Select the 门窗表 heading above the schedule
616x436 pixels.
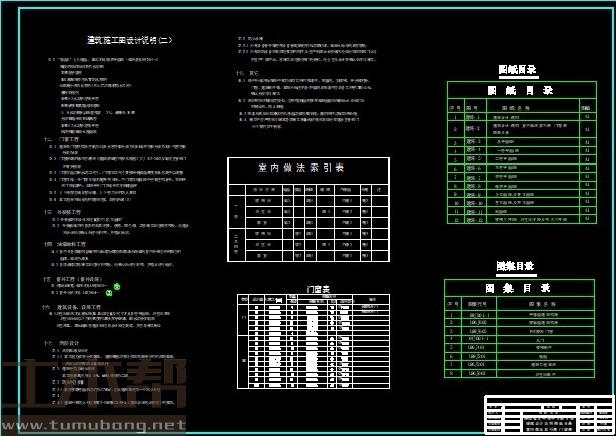coord(319,289)
